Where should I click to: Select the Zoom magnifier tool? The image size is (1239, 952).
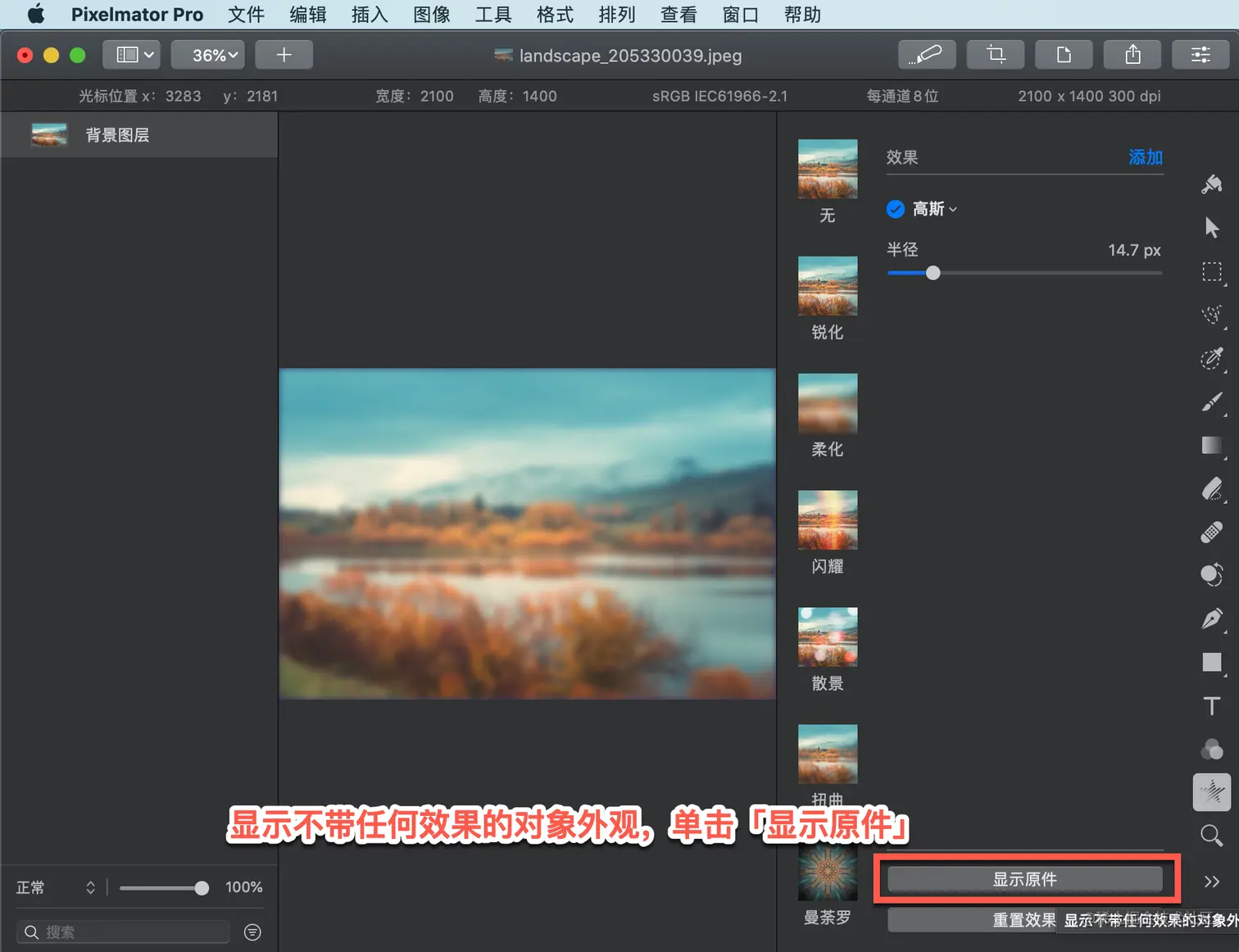1212,836
